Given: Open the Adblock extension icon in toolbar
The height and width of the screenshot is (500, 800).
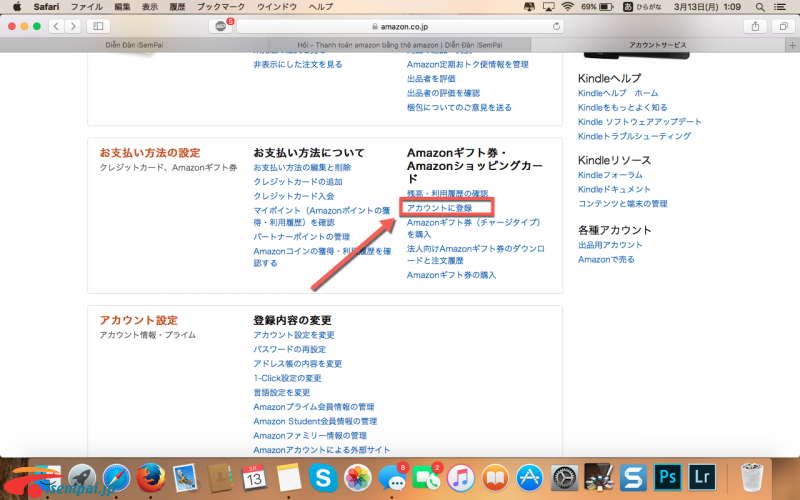Looking at the screenshot, I should (221, 26).
